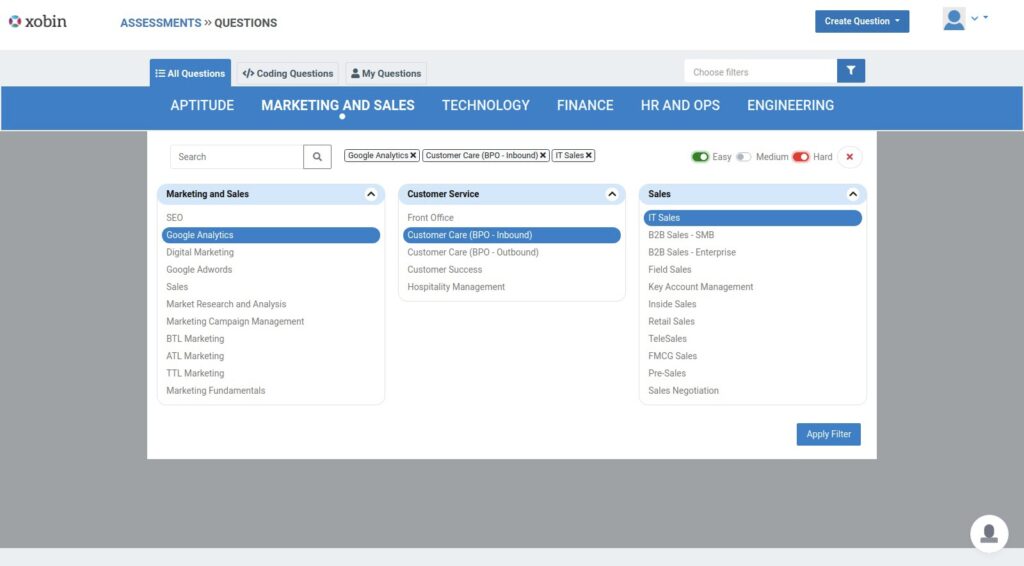Image resolution: width=1024 pixels, height=566 pixels.
Task: Toggle the Hard difficulty switch
Action: click(801, 157)
